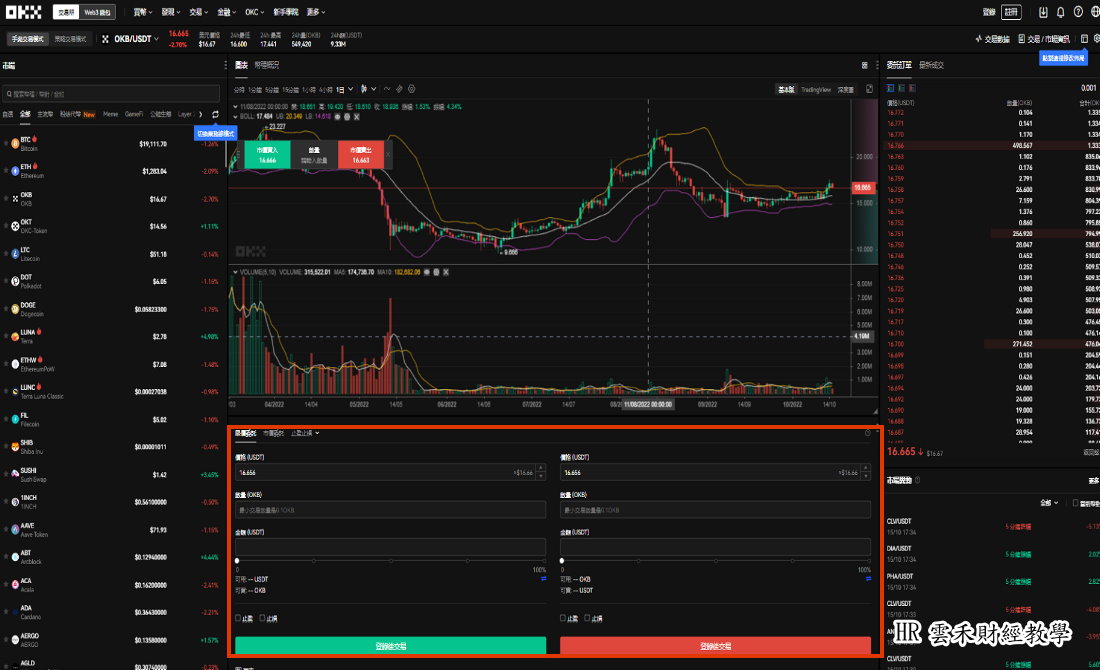
Task: Close the quick trade popup on chart
Action: pos(388,154)
